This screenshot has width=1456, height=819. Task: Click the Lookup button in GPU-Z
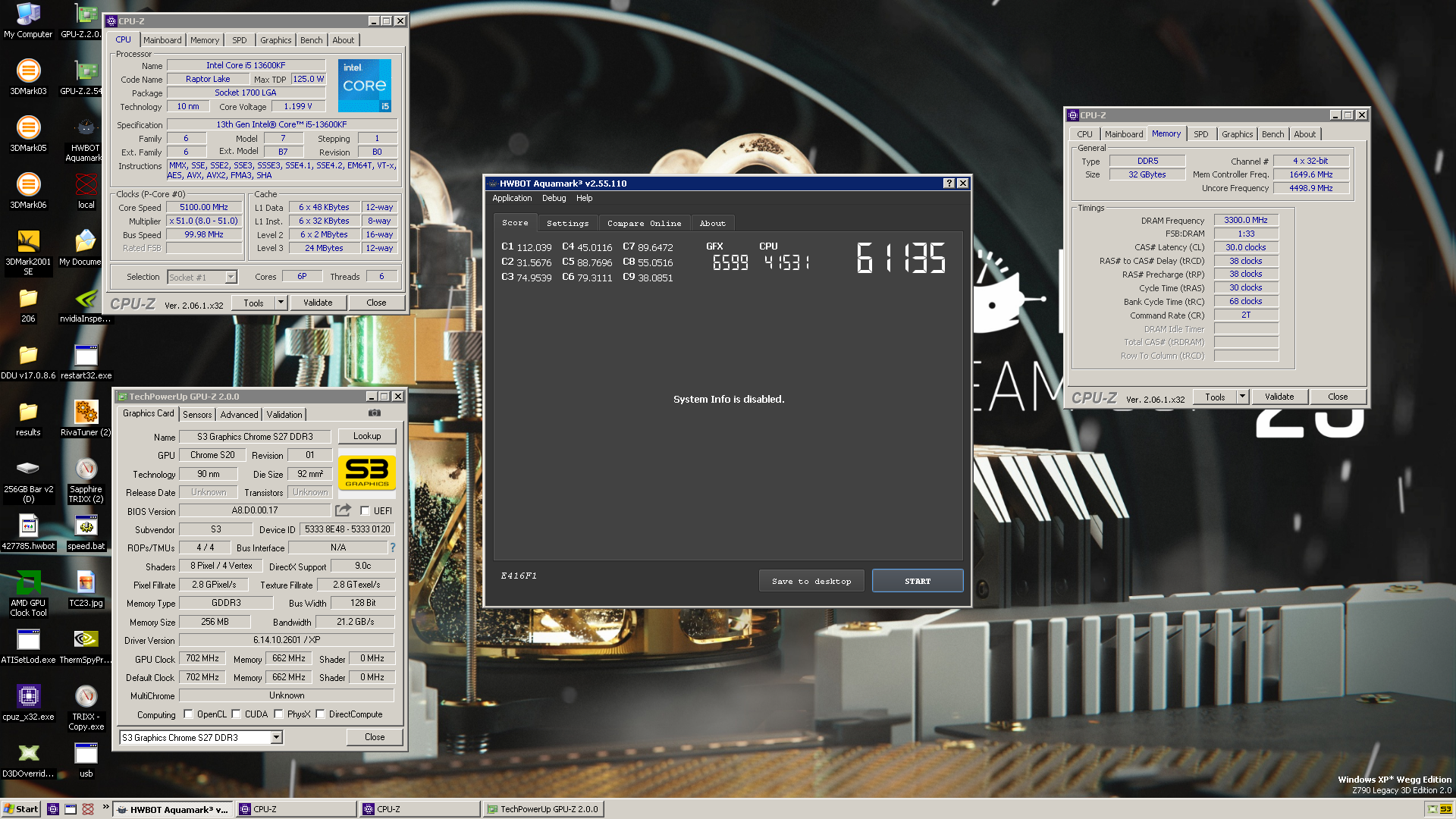coord(367,436)
